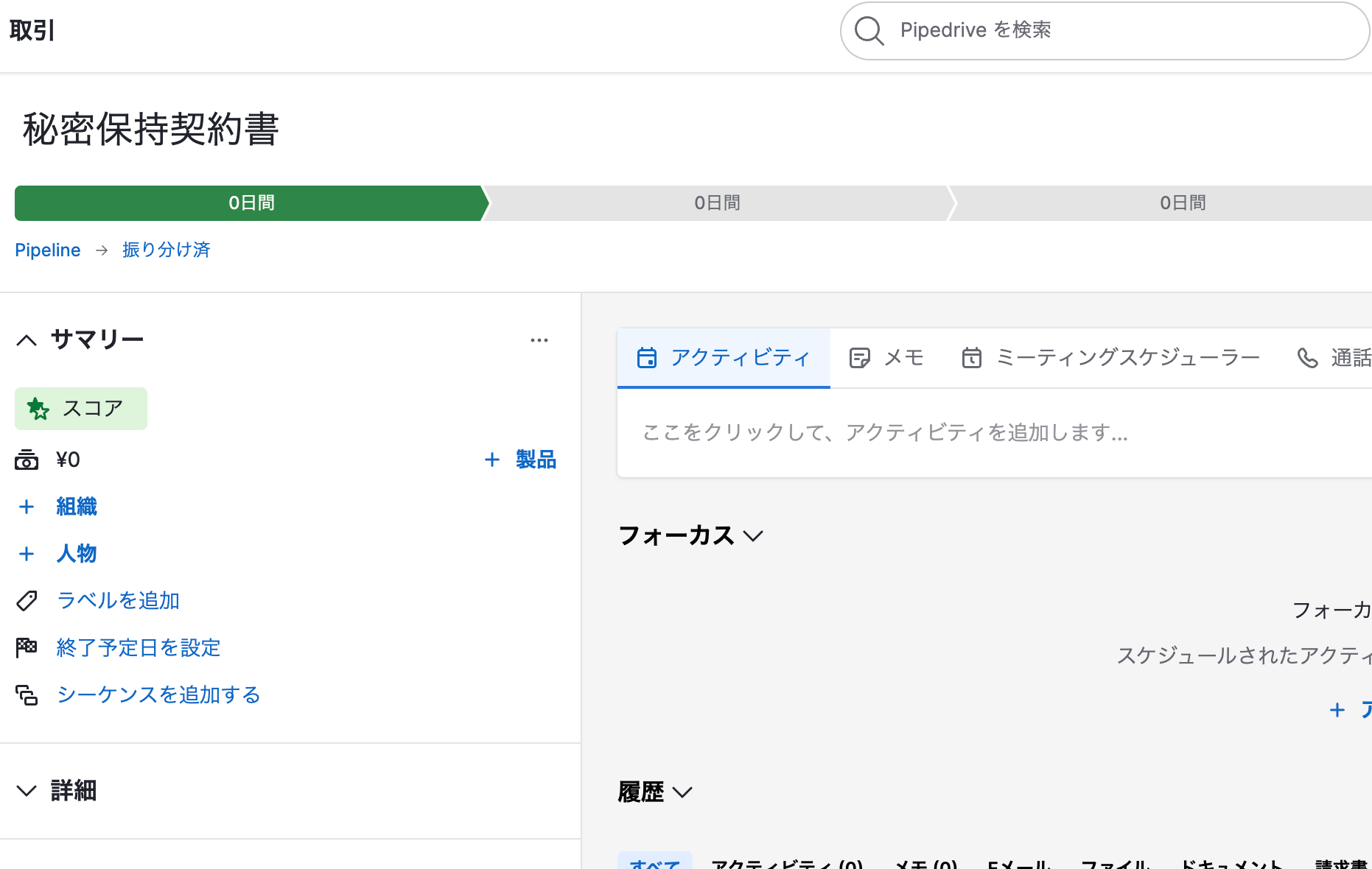Viewport: 1372px width, 869px height.
Task: Click the label tag icon
Action: click(x=27, y=601)
